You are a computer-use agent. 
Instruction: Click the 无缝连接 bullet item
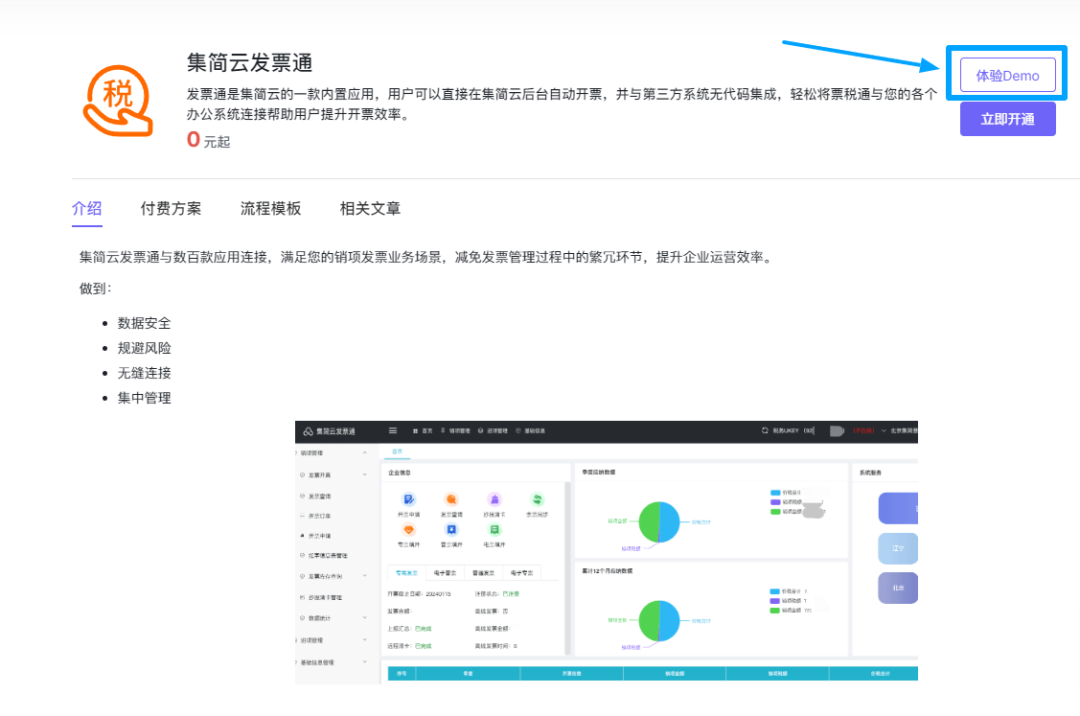click(x=144, y=372)
